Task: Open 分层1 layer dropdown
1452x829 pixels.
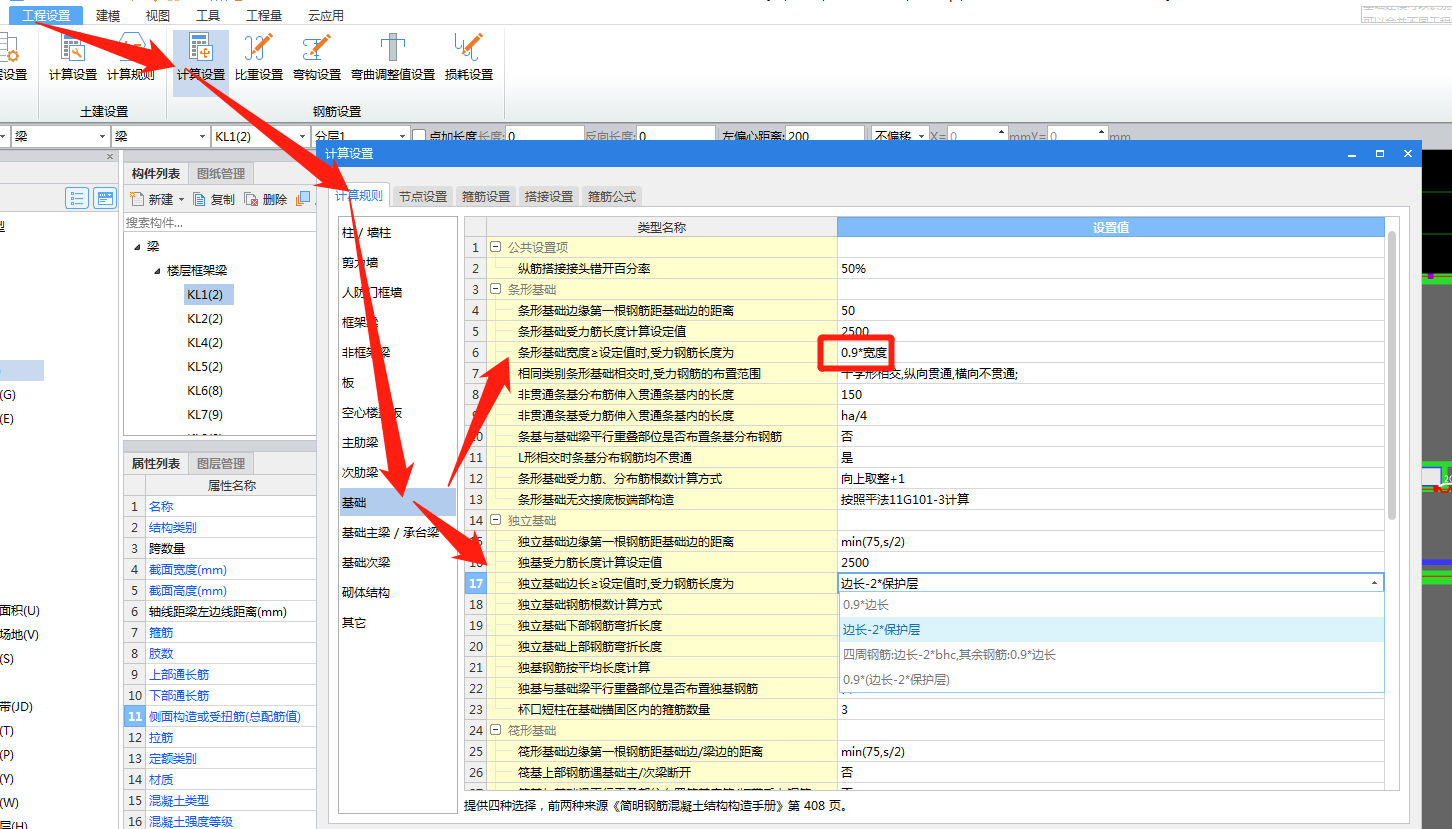Action: [x=402, y=136]
